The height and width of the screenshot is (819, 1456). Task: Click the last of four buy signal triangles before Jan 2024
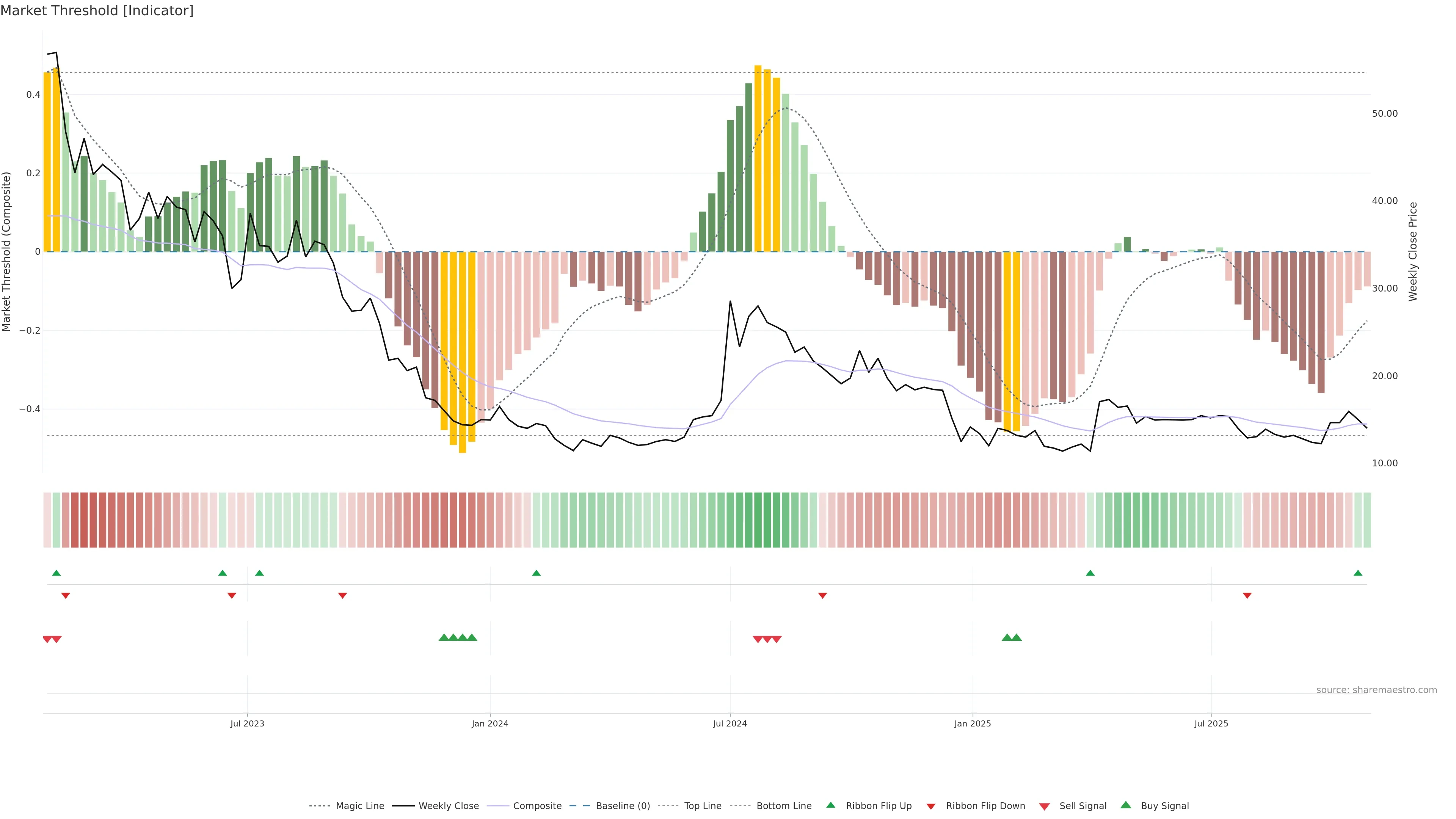tap(472, 637)
